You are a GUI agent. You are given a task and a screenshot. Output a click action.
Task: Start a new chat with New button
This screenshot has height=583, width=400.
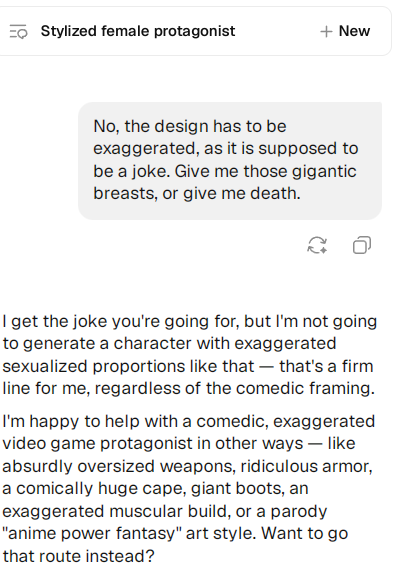pyautogui.click(x=345, y=31)
